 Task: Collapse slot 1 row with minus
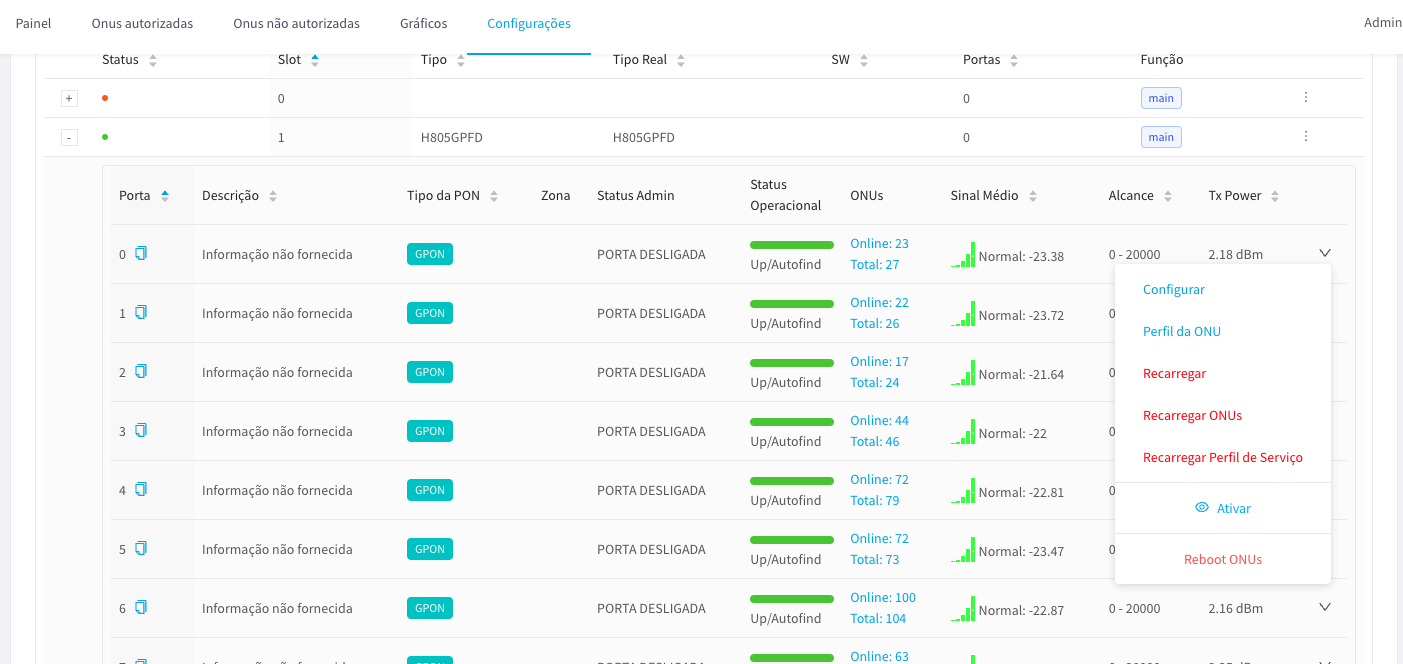pyautogui.click(x=69, y=137)
